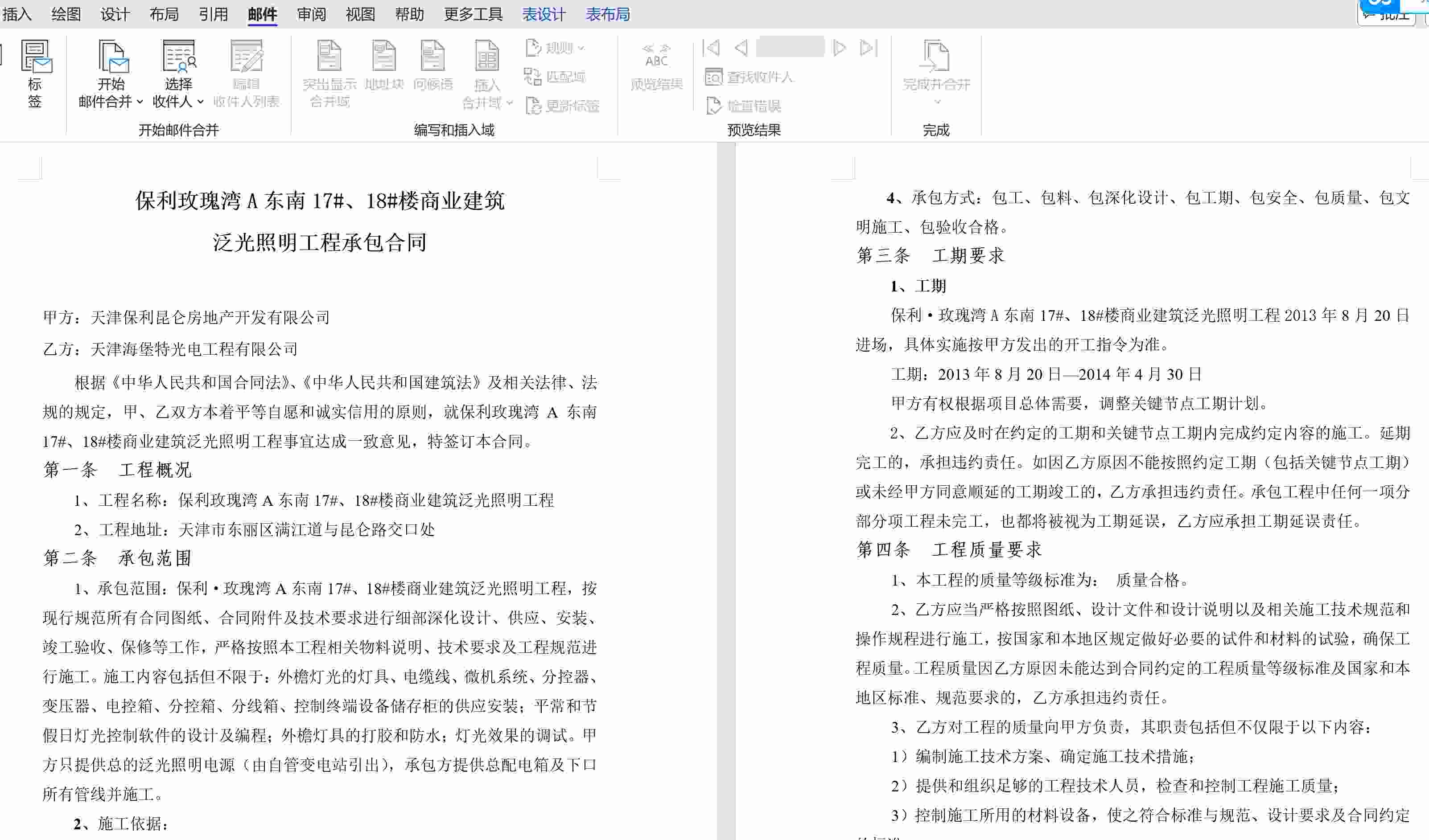Click the record number input field
This screenshot has height=840, width=1429.
(790, 47)
